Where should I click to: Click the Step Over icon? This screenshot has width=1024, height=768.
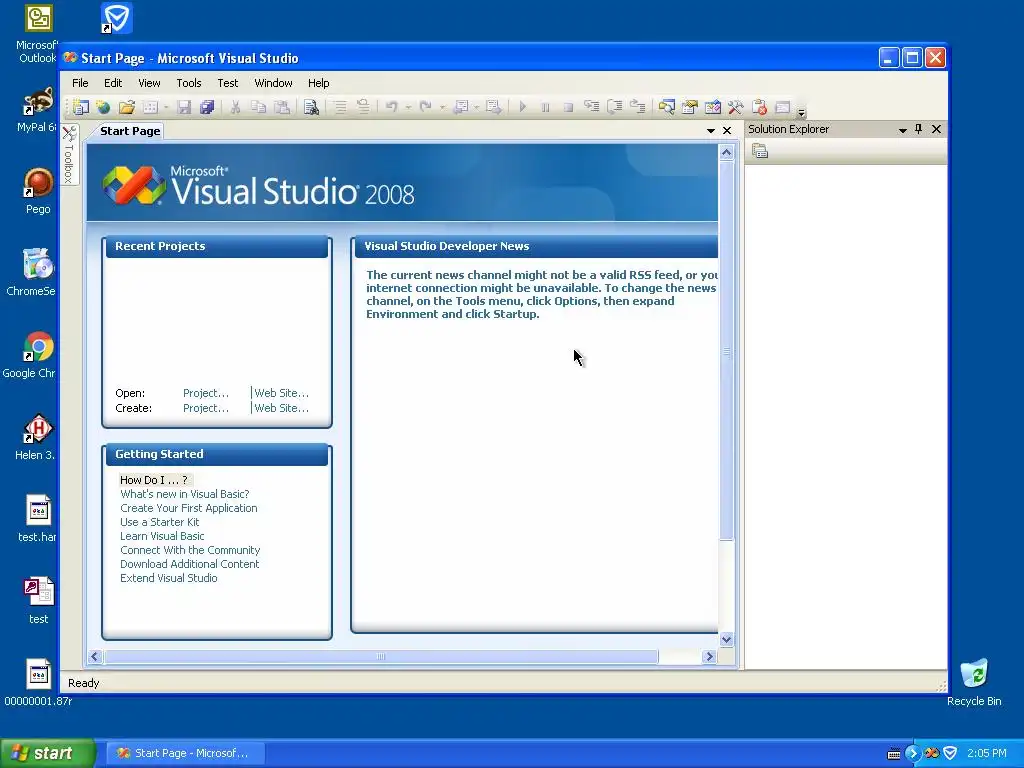click(615, 106)
